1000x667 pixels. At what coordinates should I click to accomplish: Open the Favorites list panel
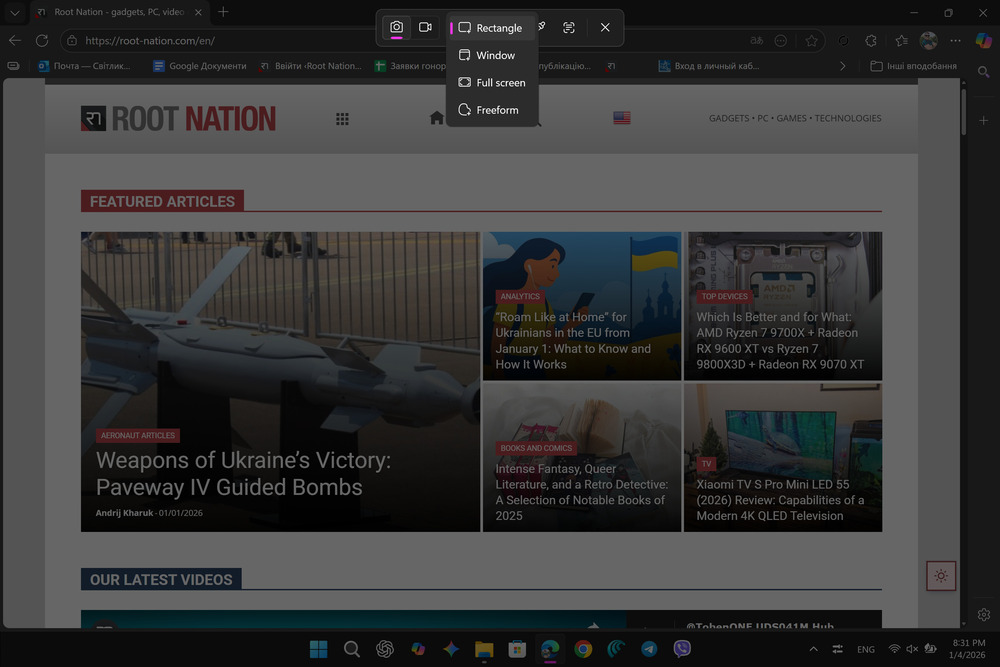coord(901,40)
